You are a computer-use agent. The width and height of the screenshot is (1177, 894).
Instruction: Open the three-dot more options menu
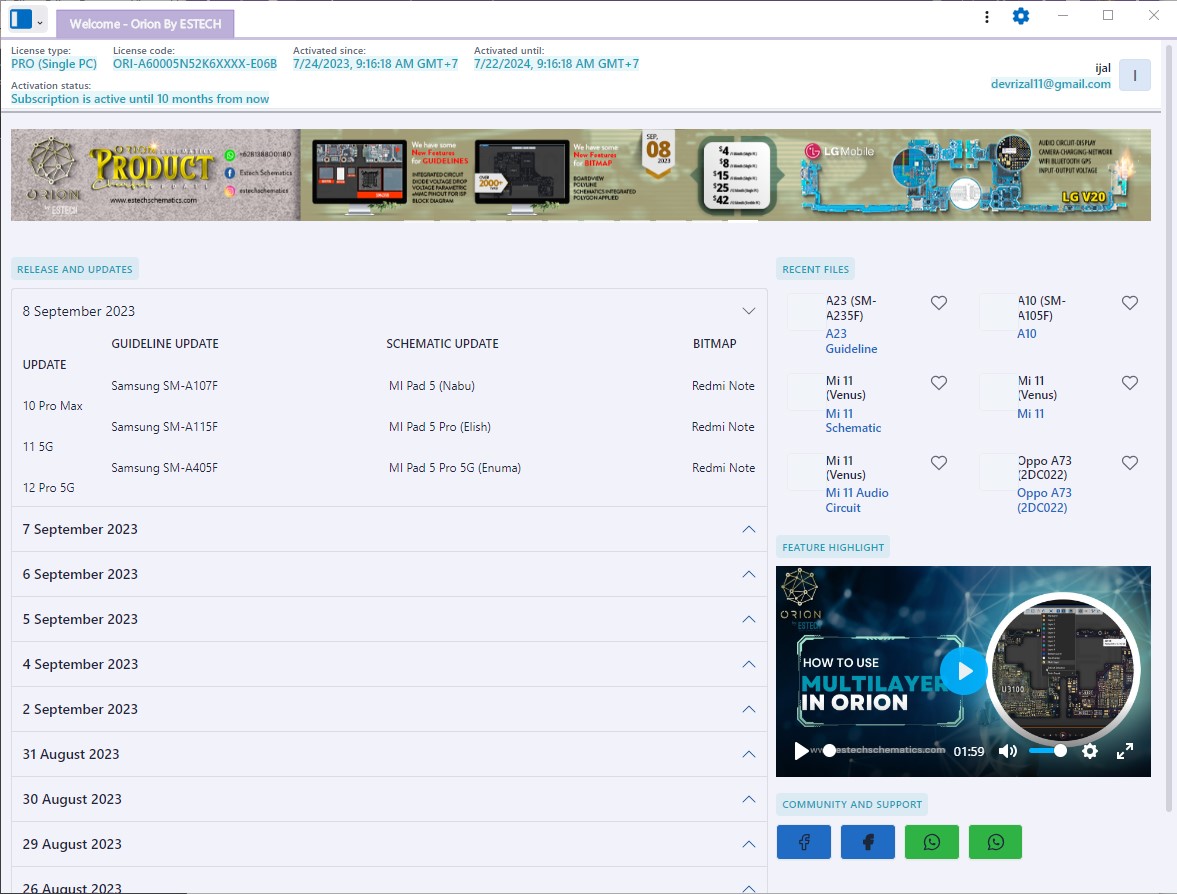[986, 17]
